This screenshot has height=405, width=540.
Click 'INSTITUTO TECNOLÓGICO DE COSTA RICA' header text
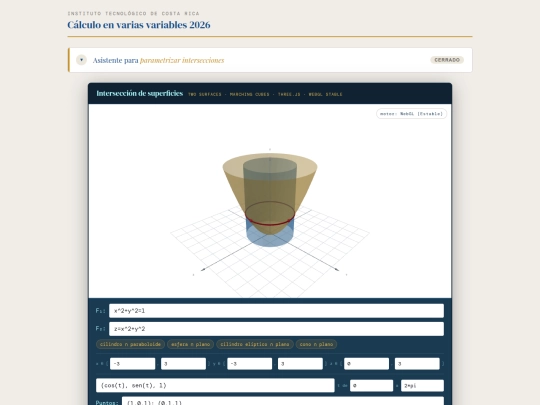[133, 13]
